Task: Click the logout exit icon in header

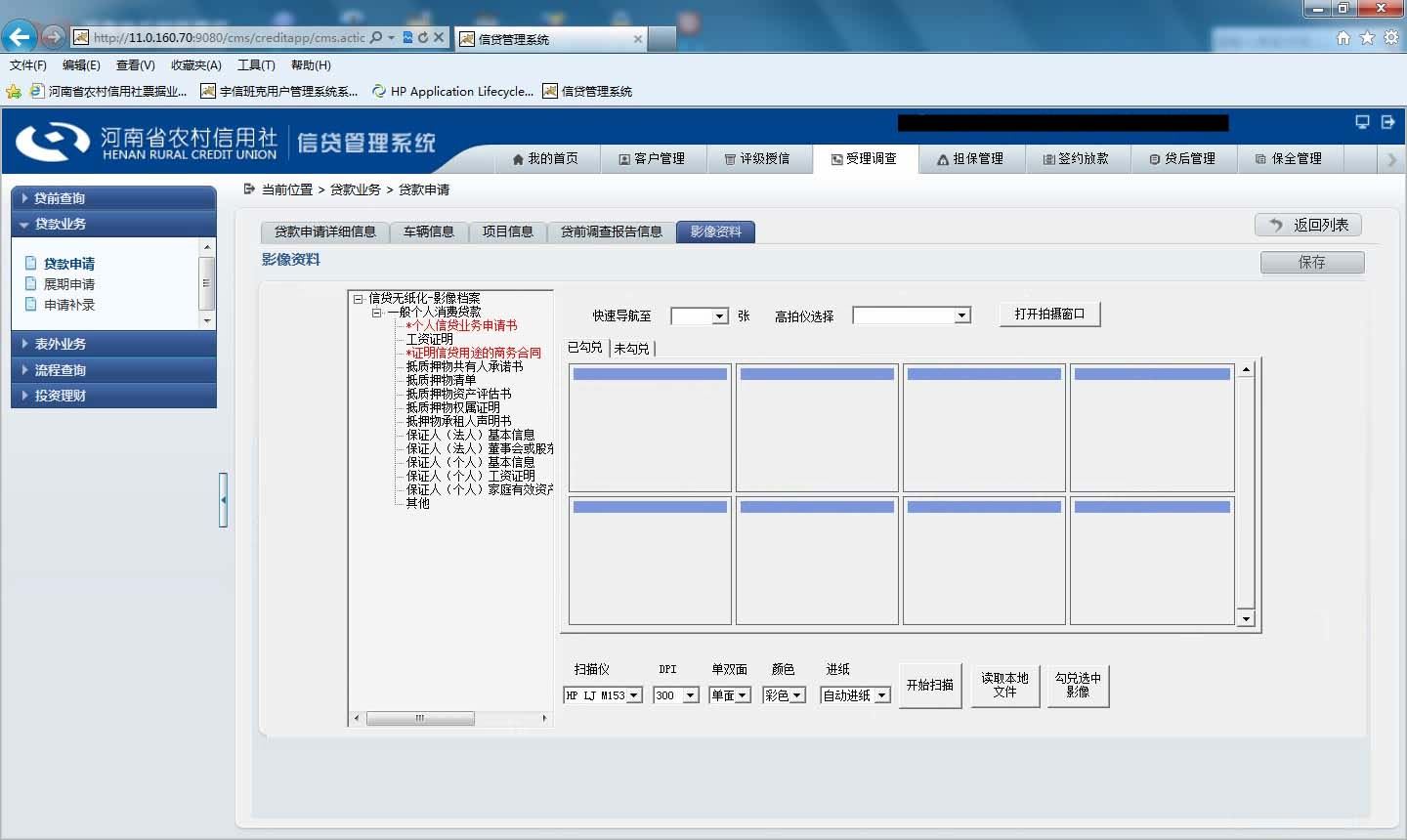Action: point(1387,122)
